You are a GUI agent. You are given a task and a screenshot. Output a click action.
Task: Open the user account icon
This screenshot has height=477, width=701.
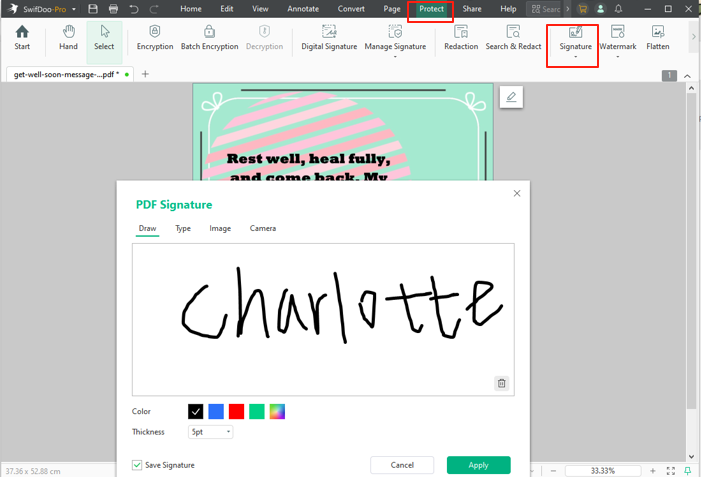[x=600, y=8]
